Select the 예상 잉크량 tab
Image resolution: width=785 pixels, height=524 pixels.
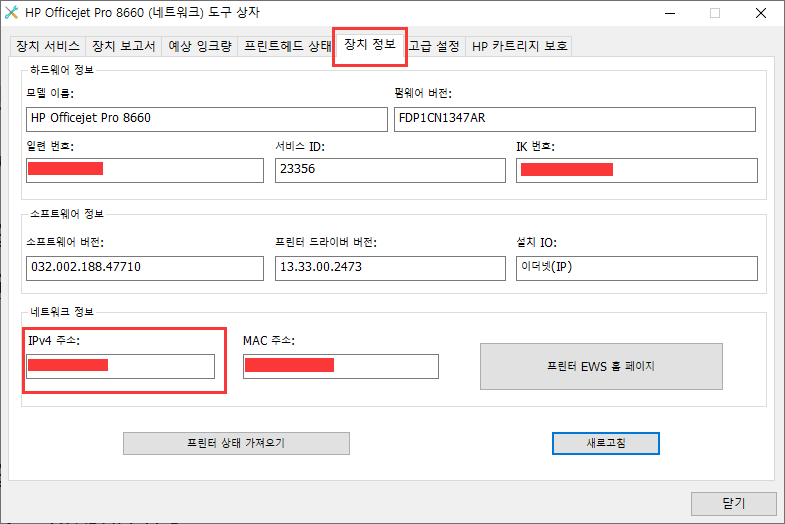pos(199,47)
